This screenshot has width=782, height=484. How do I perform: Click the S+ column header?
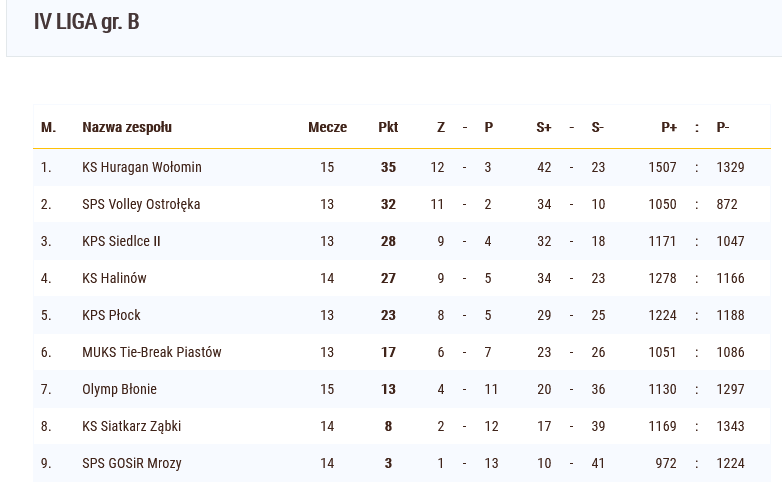[x=544, y=127]
